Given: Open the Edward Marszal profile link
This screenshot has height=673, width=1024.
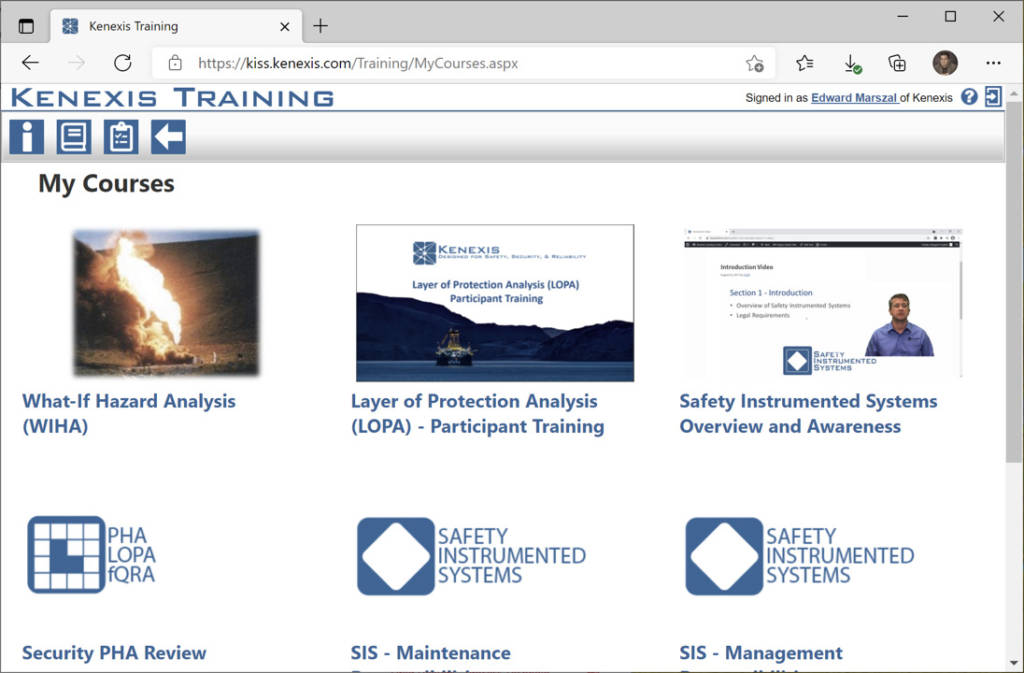Looking at the screenshot, I should [854, 97].
